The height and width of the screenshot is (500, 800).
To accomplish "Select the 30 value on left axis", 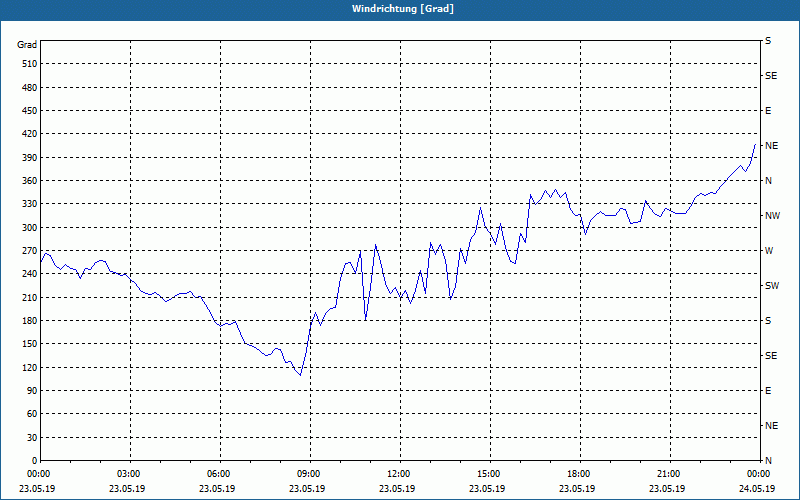I will pos(32,437).
